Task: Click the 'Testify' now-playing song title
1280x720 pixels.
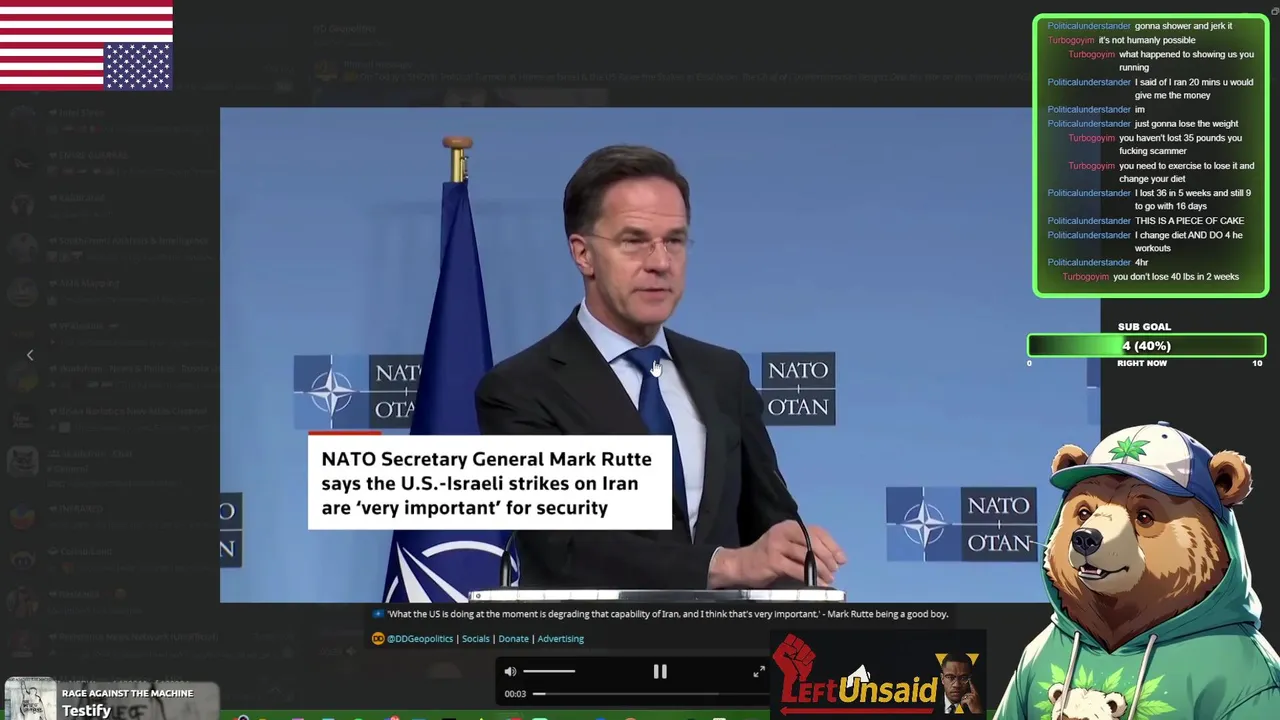Action: click(86, 710)
